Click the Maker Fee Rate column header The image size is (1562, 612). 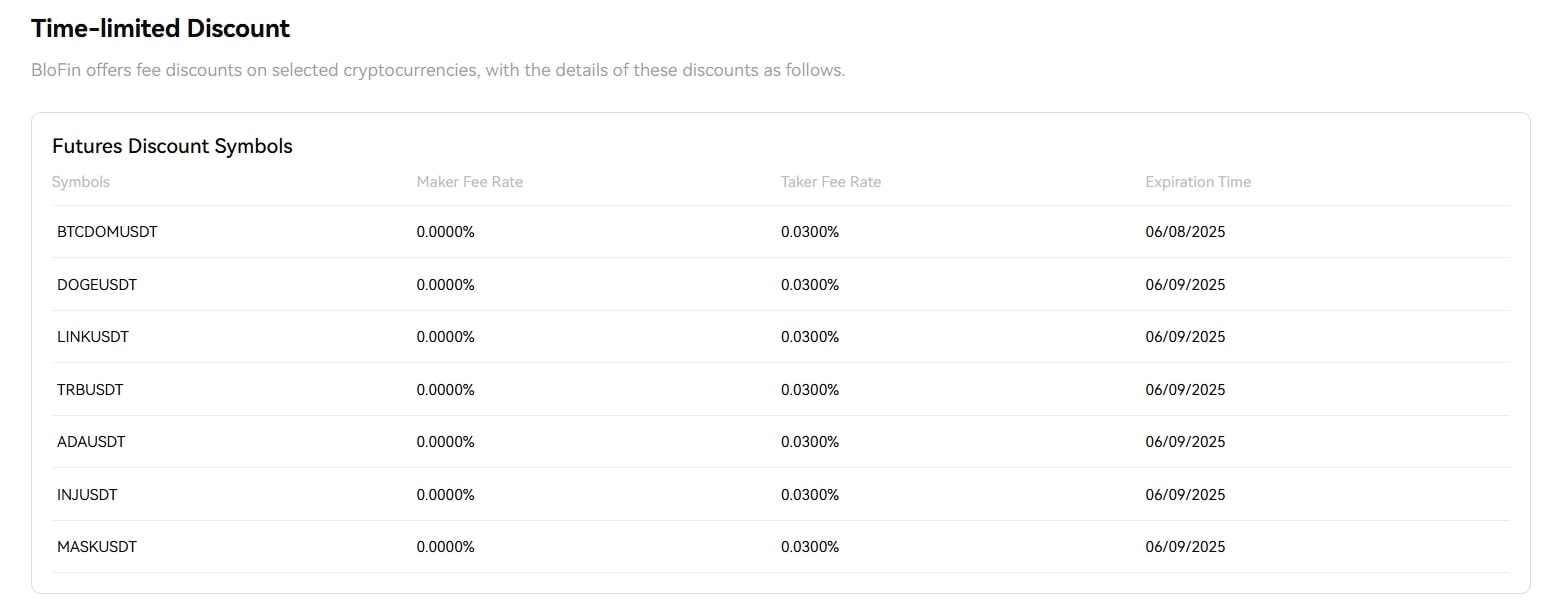(470, 182)
